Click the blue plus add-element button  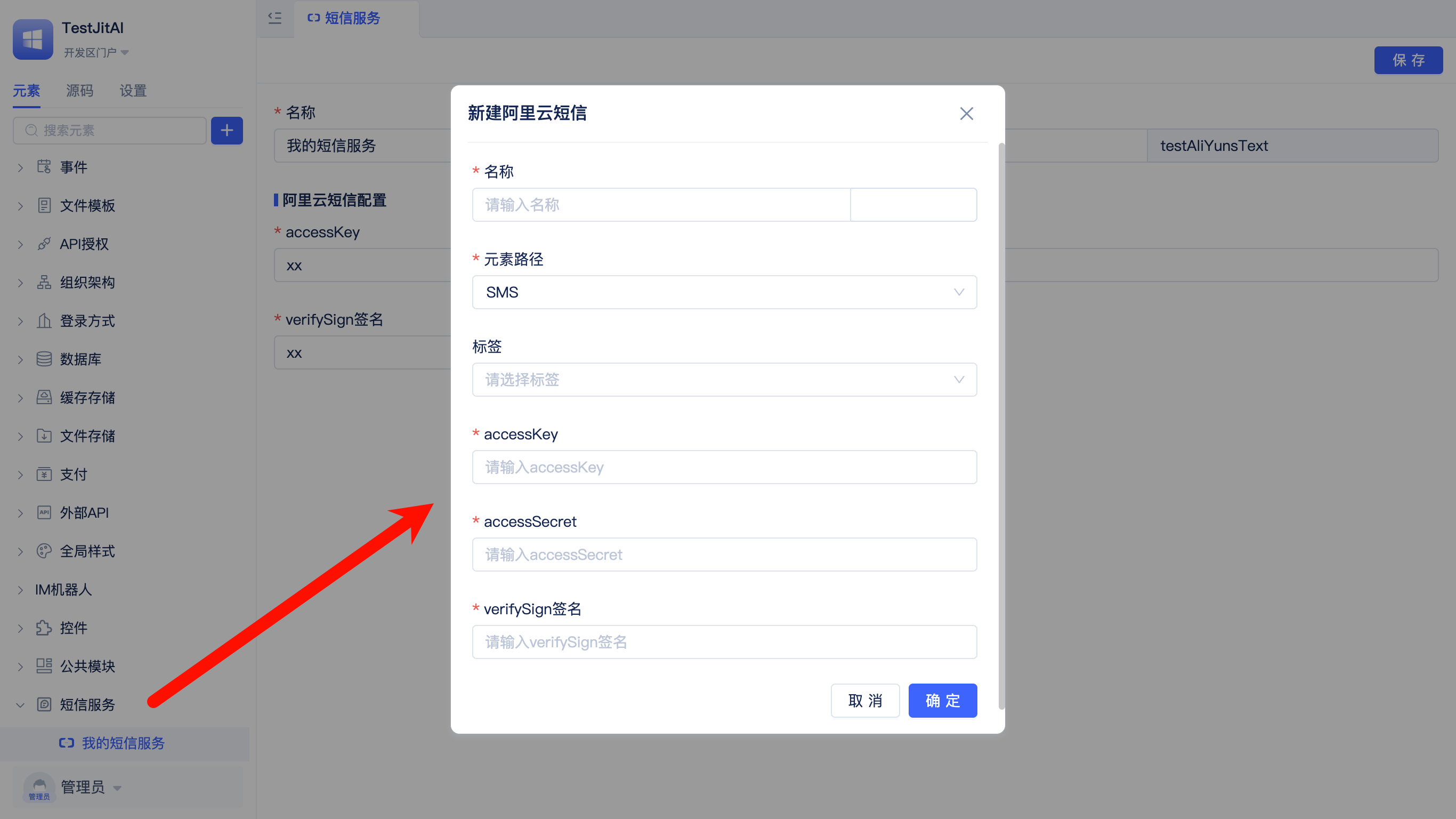click(227, 131)
